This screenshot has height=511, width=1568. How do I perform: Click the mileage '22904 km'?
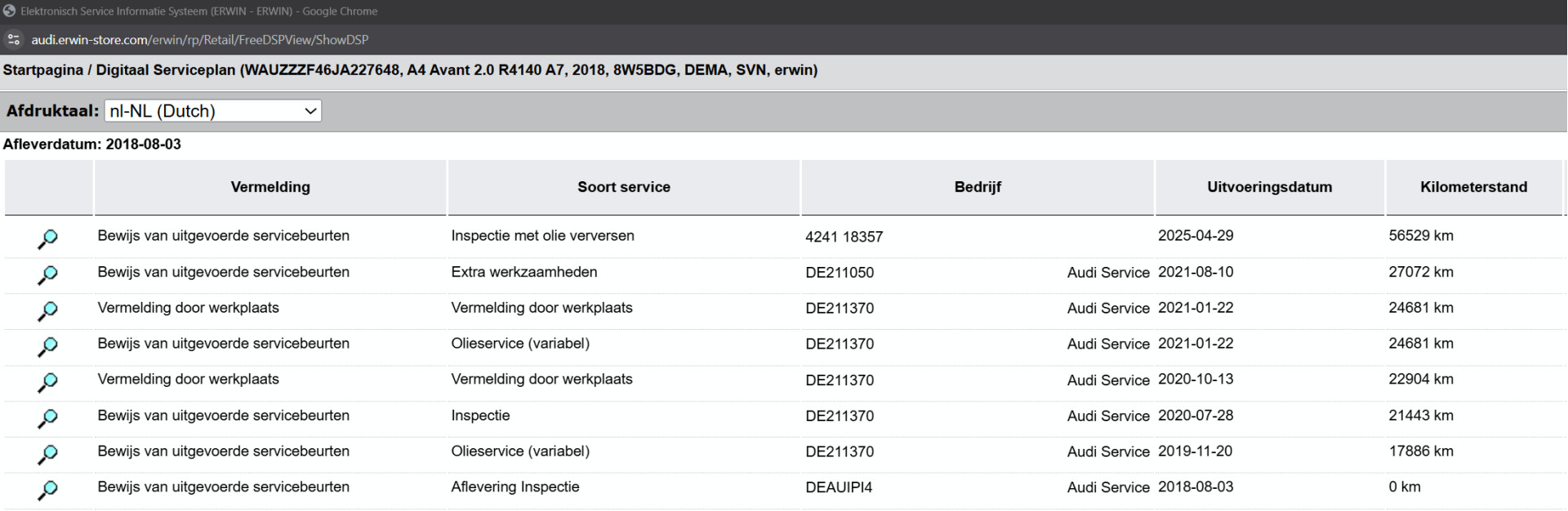click(x=1421, y=379)
